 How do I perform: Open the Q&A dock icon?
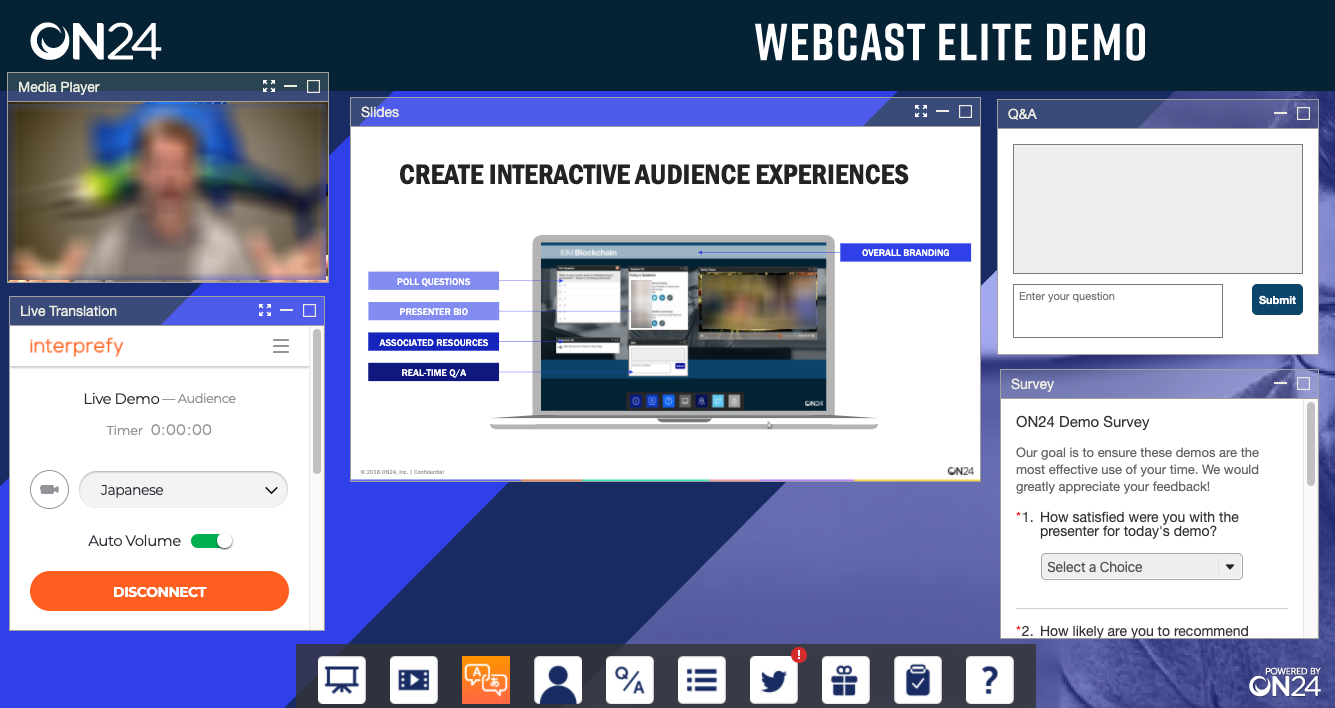(x=630, y=680)
